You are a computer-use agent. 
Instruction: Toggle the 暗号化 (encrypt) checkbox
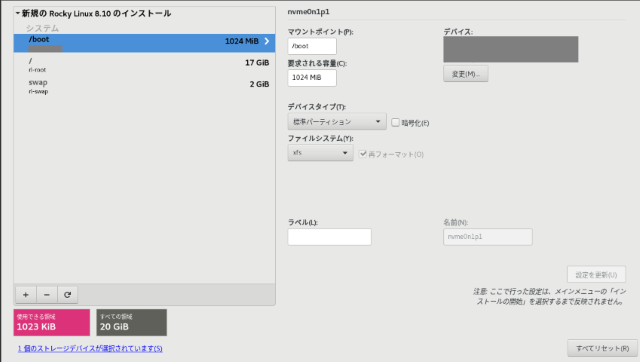395,122
